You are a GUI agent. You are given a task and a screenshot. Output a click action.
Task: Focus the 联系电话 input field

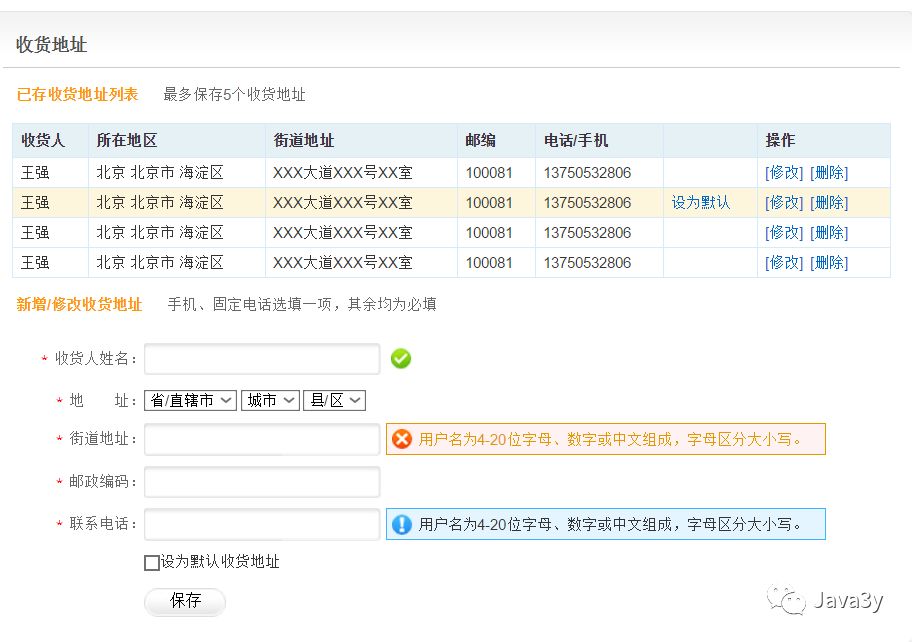262,524
